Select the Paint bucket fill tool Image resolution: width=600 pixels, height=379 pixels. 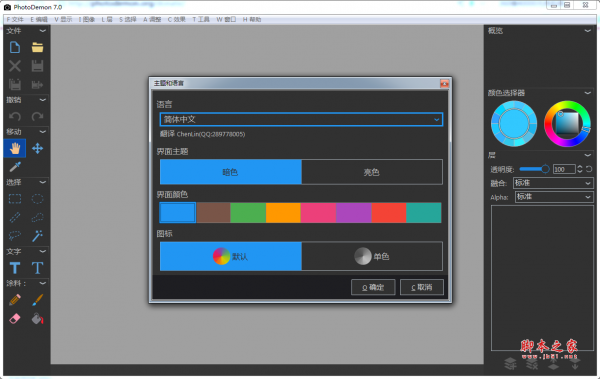pos(38,319)
